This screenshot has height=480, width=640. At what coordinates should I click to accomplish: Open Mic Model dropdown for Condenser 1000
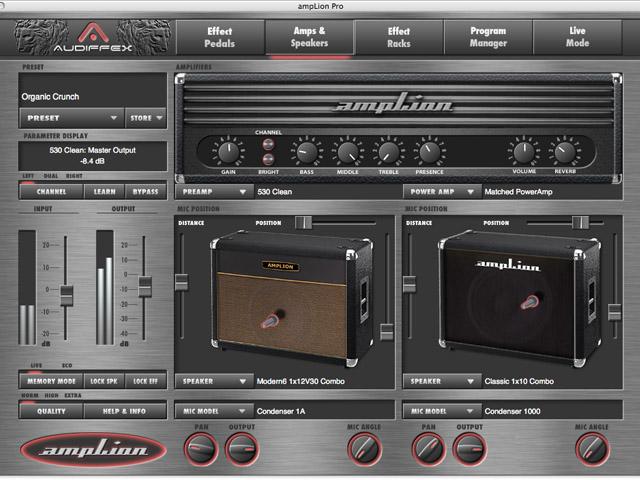pyautogui.click(x=442, y=411)
